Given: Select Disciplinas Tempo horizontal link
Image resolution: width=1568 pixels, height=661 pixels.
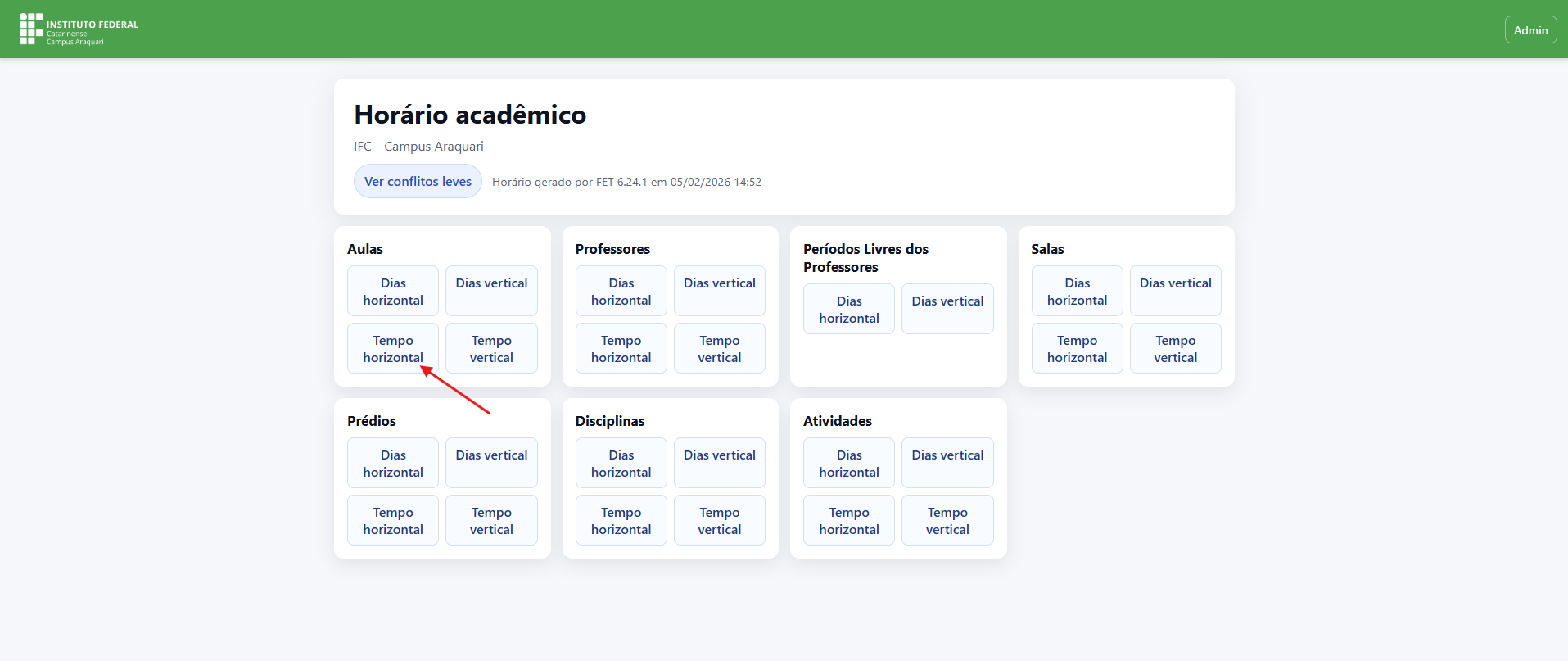Looking at the screenshot, I should click(x=621, y=520).
